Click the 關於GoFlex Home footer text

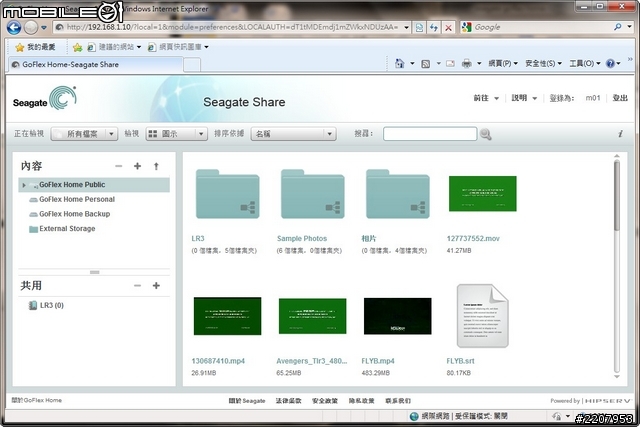[37, 400]
